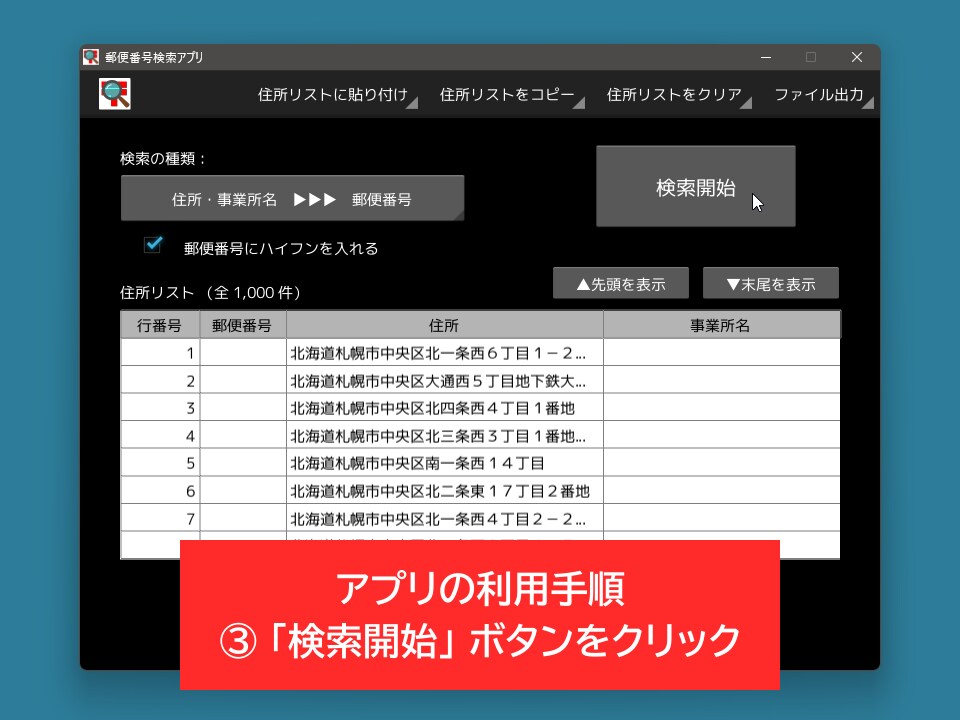The width and height of the screenshot is (960, 720).
Task: Select address 北海道札幌市中央区北二条東17丁目2番地
Action: [x=444, y=490]
